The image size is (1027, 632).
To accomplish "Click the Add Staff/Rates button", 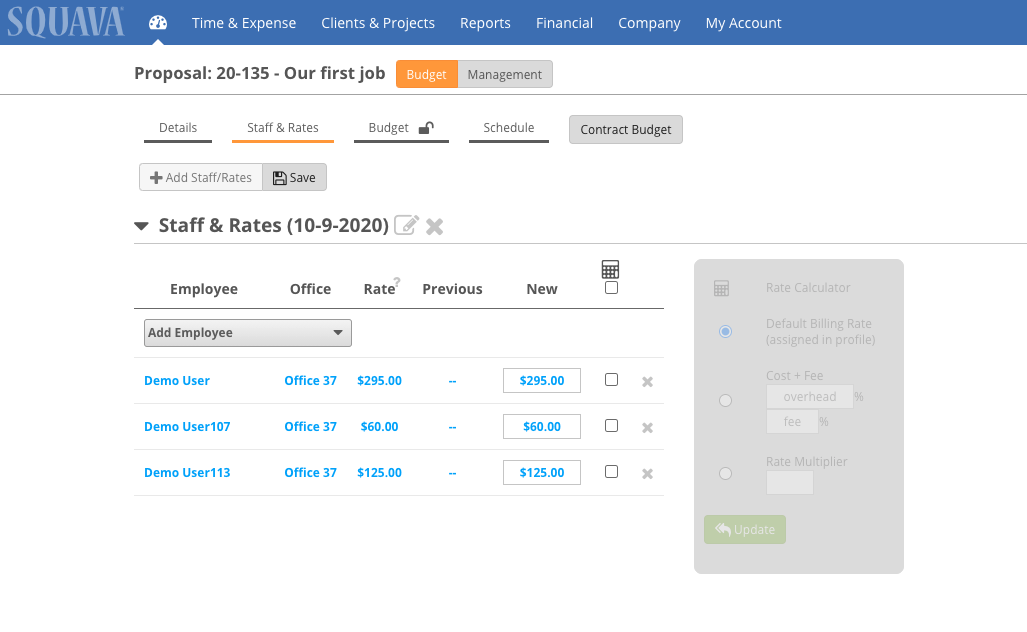I will pyautogui.click(x=200, y=177).
